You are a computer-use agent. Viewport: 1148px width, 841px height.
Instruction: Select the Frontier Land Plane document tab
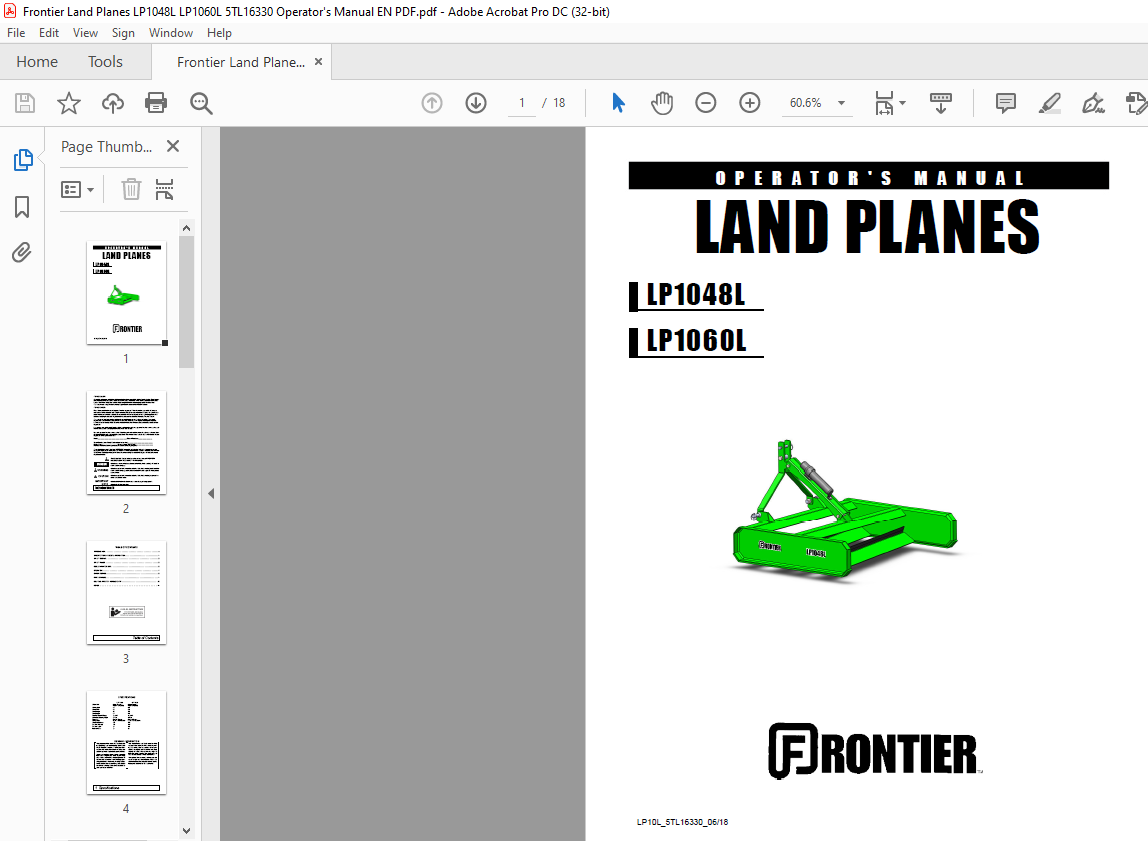241,62
